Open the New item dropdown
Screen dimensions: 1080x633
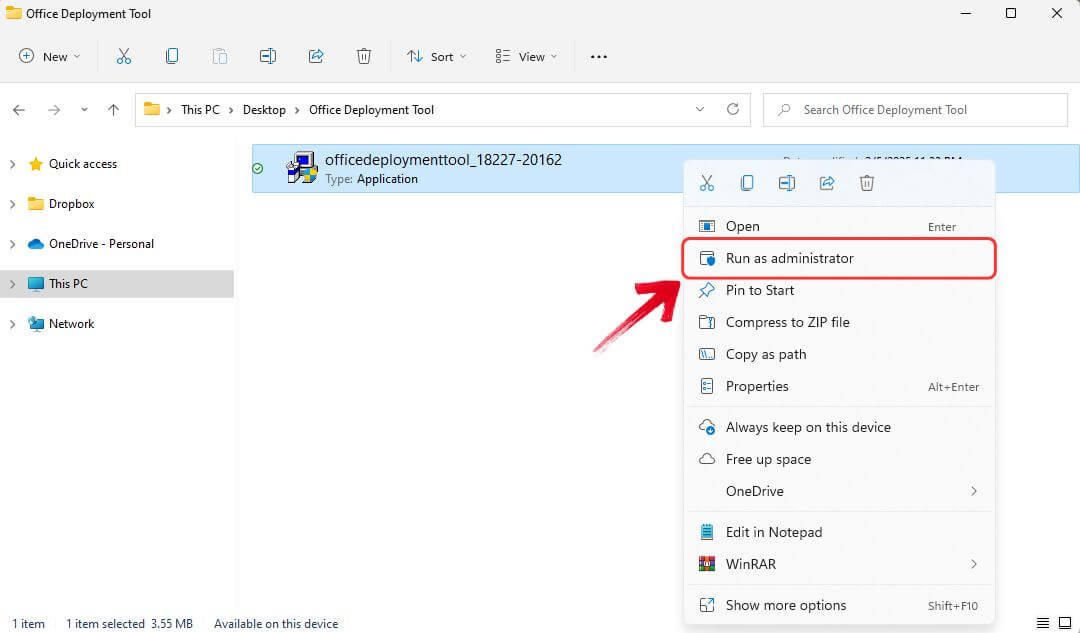50,56
